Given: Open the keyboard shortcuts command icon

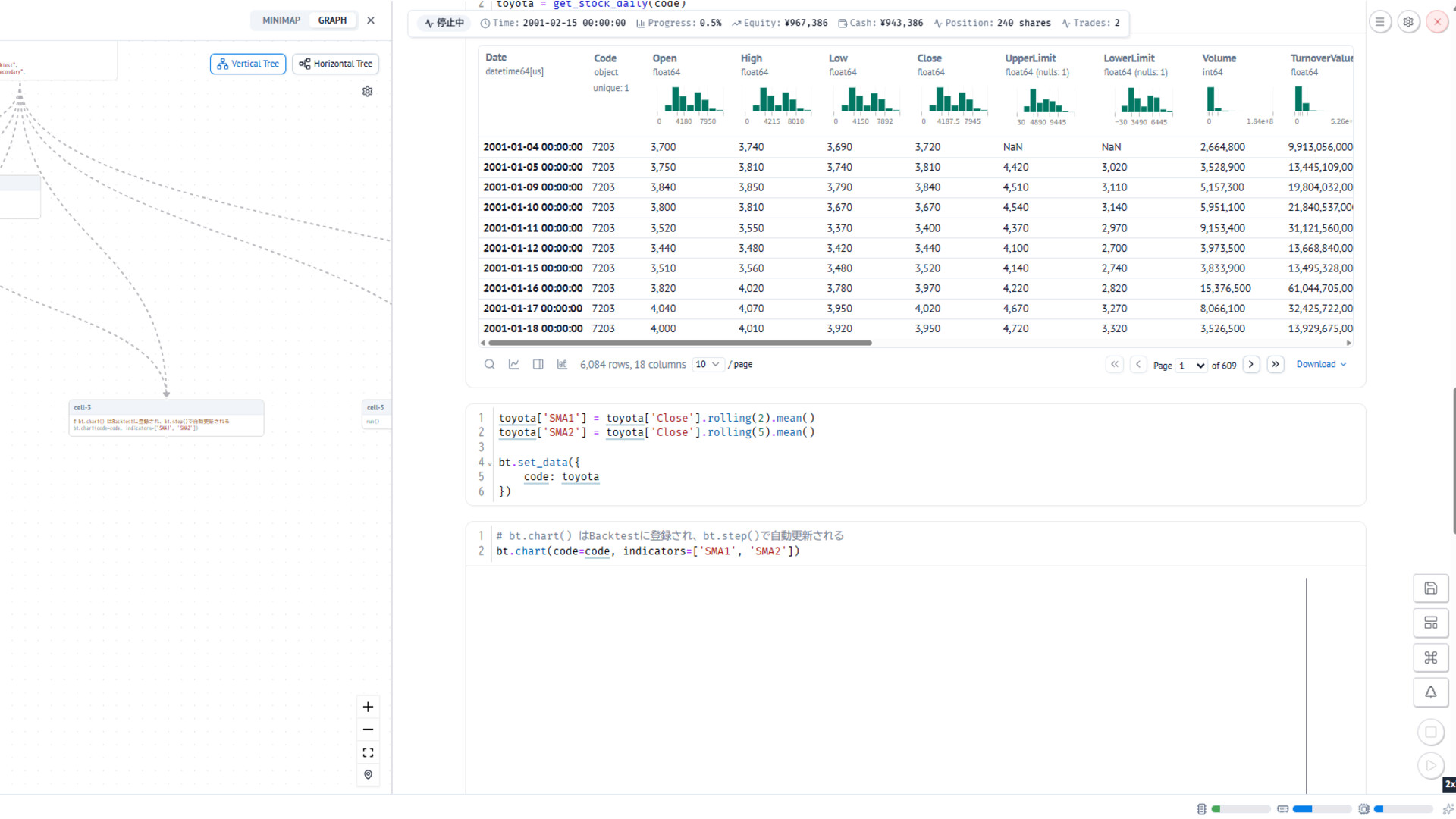Looking at the screenshot, I should click(1431, 657).
